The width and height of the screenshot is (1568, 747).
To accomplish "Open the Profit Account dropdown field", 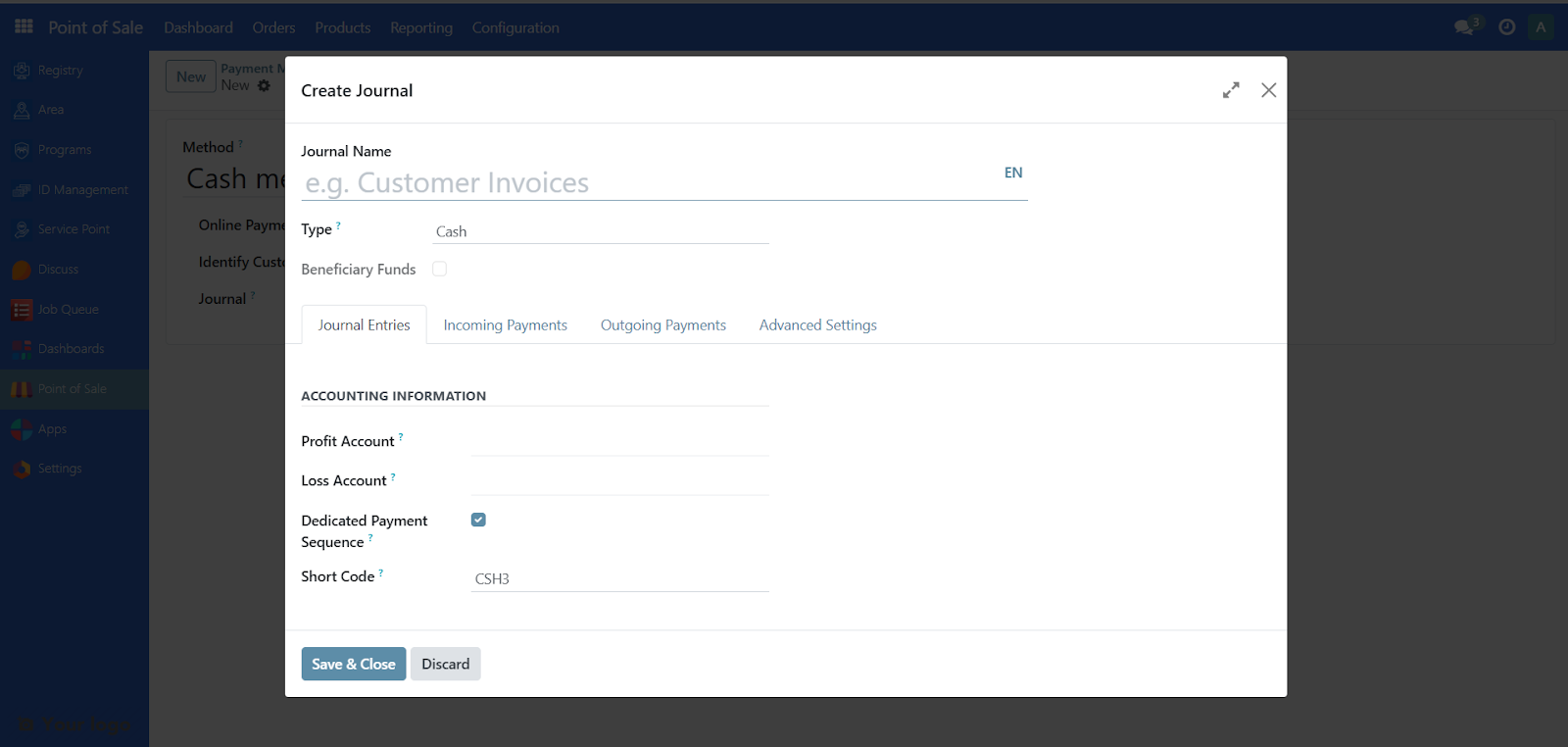I will coord(619,442).
